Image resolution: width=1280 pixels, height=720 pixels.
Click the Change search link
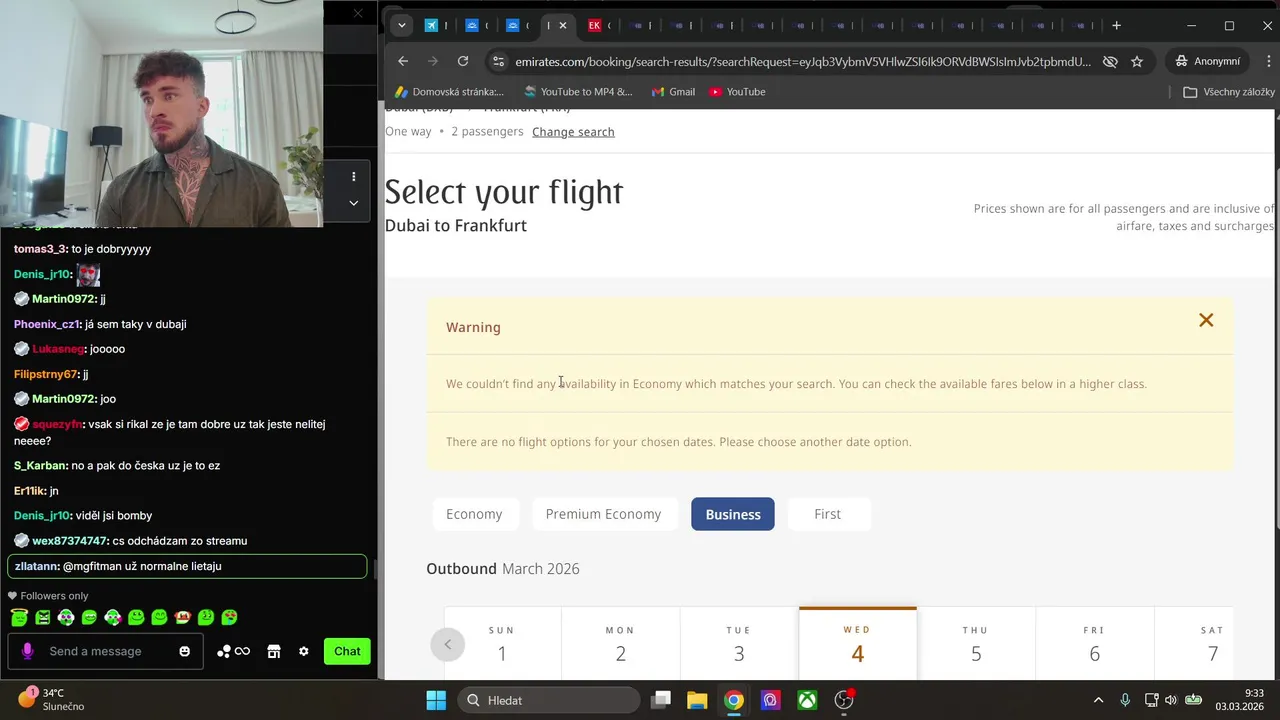point(573,132)
